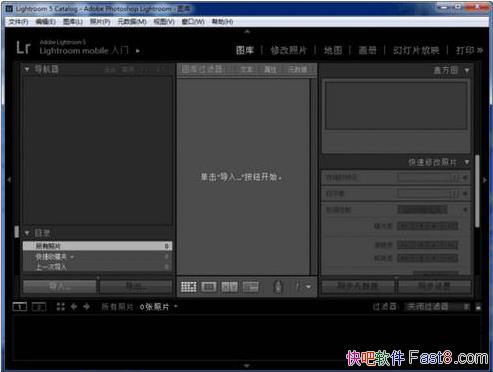Open the 窗口(W) menu
Screen dimensions: 493x372
(x=193, y=22)
